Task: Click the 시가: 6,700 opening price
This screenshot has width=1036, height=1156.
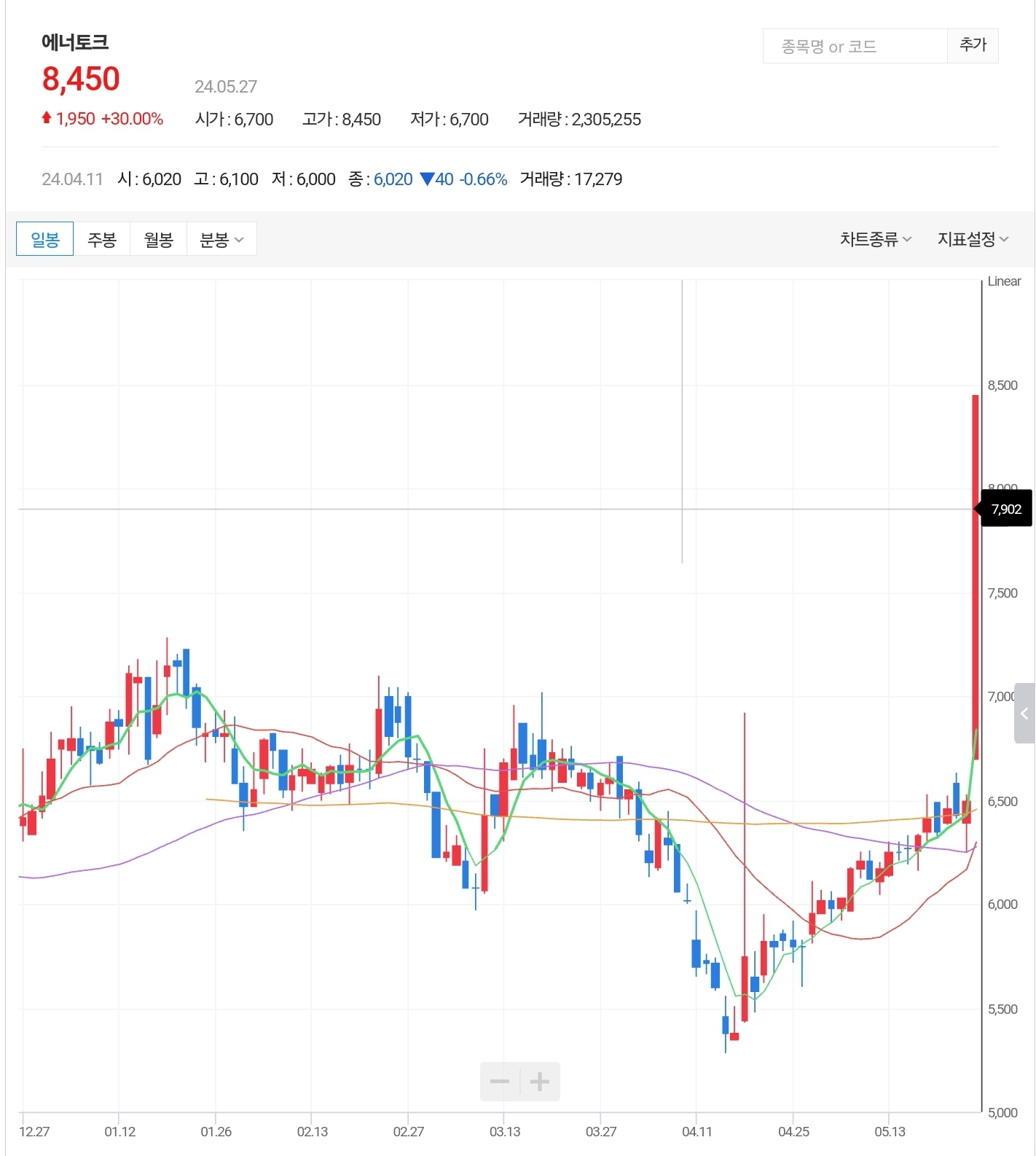Action: [235, 120]
